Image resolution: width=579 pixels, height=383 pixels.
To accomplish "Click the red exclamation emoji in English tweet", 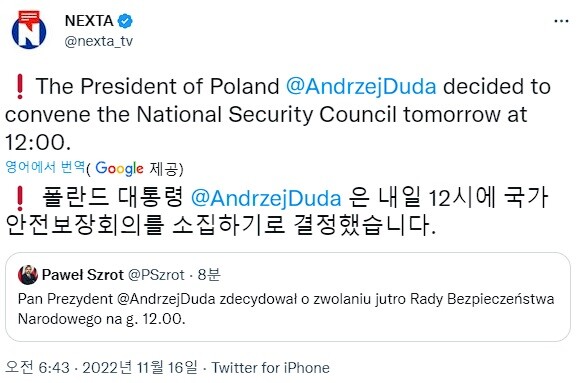I will coord(20,87).
